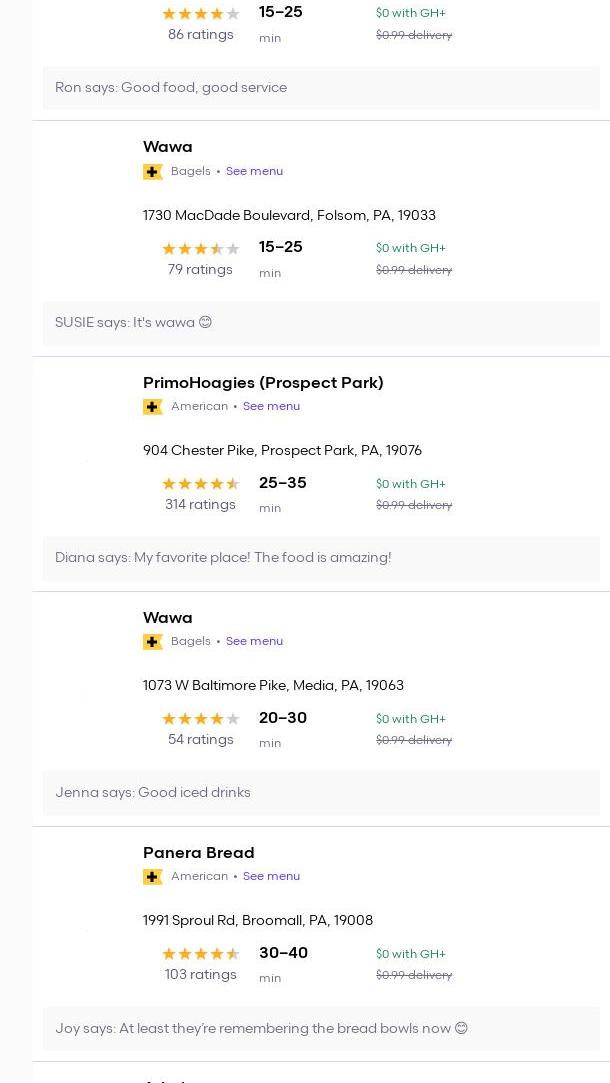
Task: Click Diana's review about favorite place
Action: 223,558
